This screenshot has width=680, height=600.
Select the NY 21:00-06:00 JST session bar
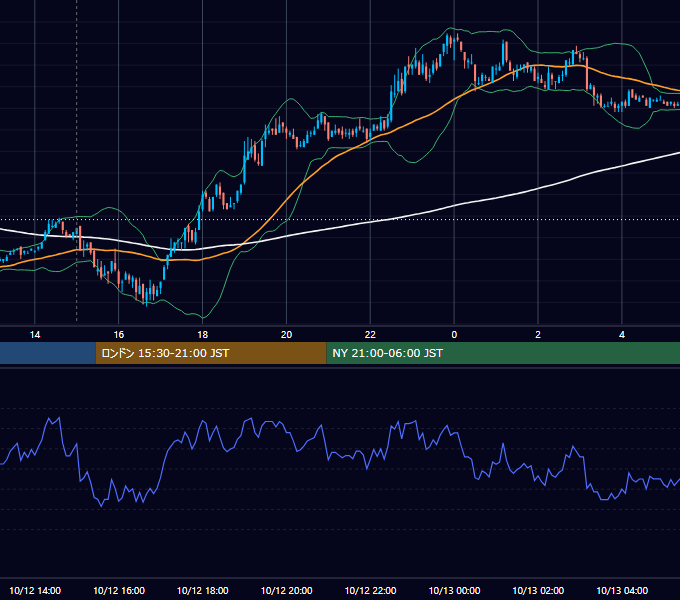click(503, 353)
